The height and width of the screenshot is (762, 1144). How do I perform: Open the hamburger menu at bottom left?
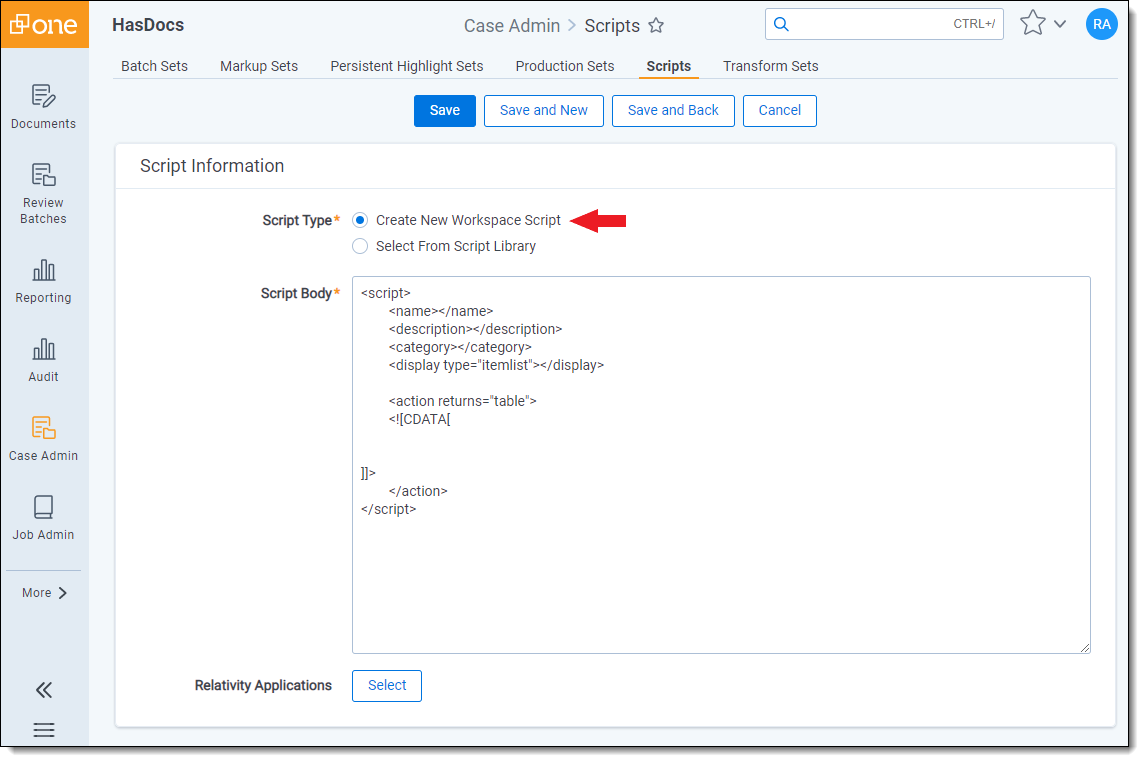click(44, 730)
